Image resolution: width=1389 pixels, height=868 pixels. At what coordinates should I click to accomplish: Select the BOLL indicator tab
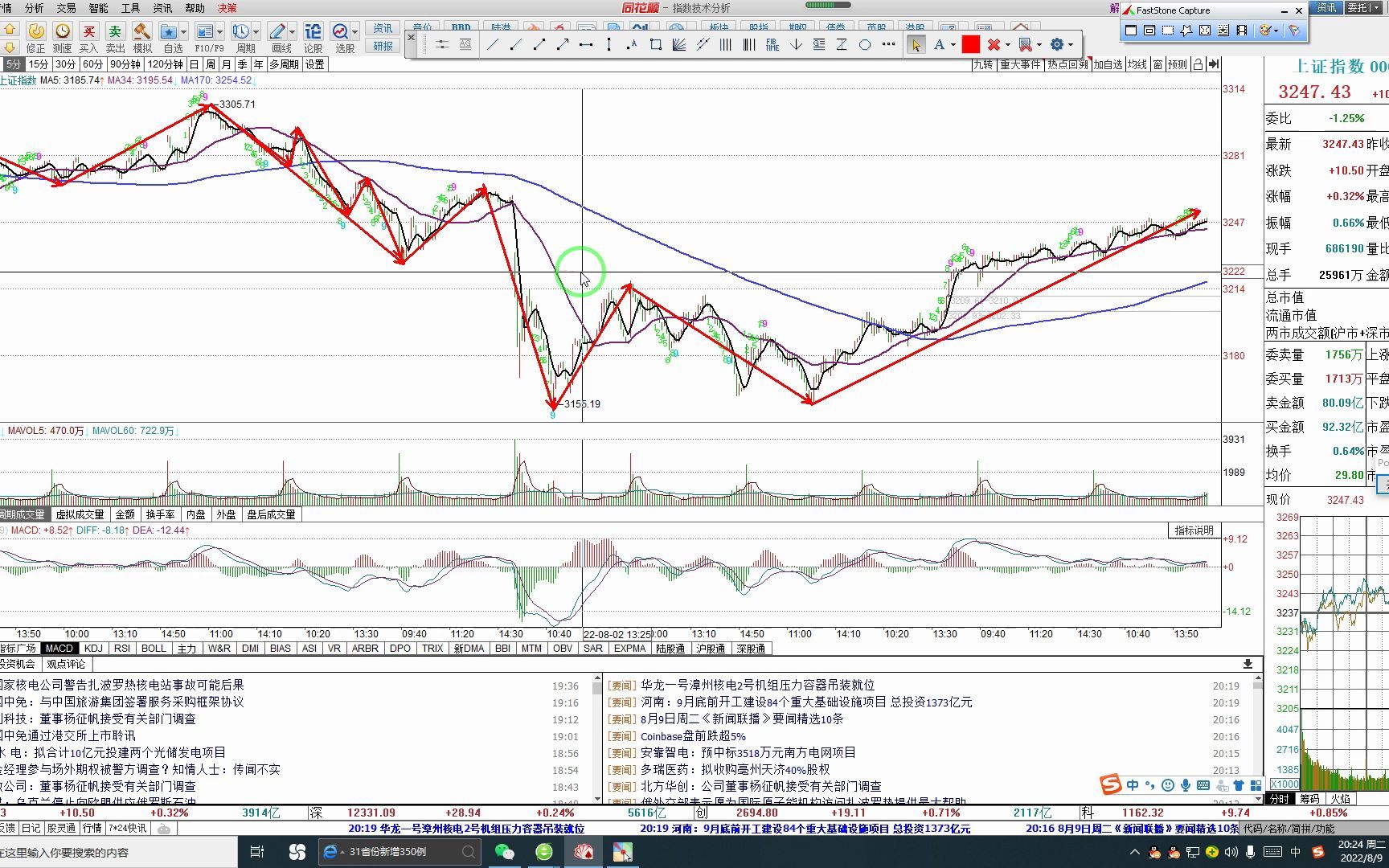point(153,649)
